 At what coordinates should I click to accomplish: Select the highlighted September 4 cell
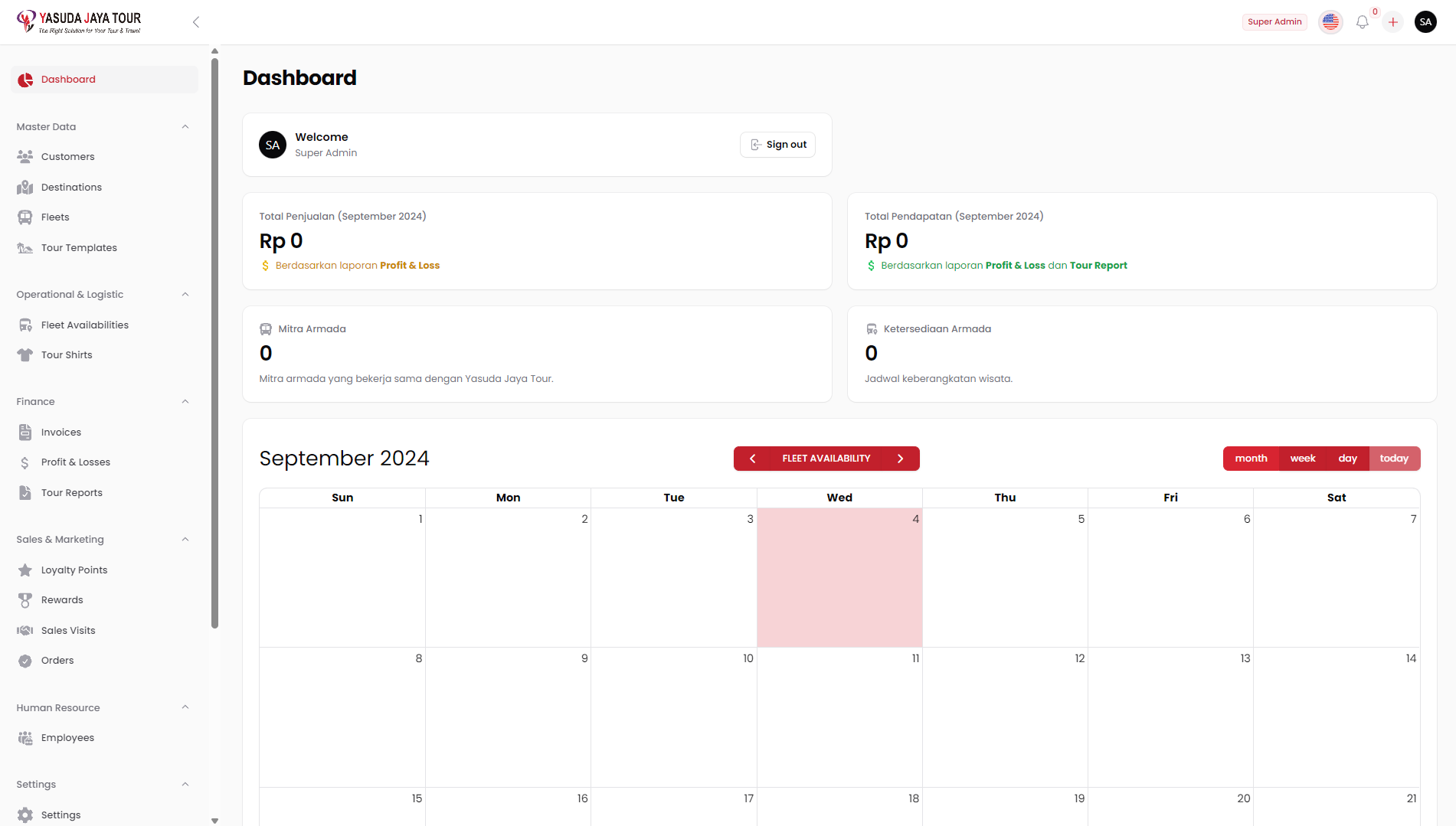tap(839, 578)
